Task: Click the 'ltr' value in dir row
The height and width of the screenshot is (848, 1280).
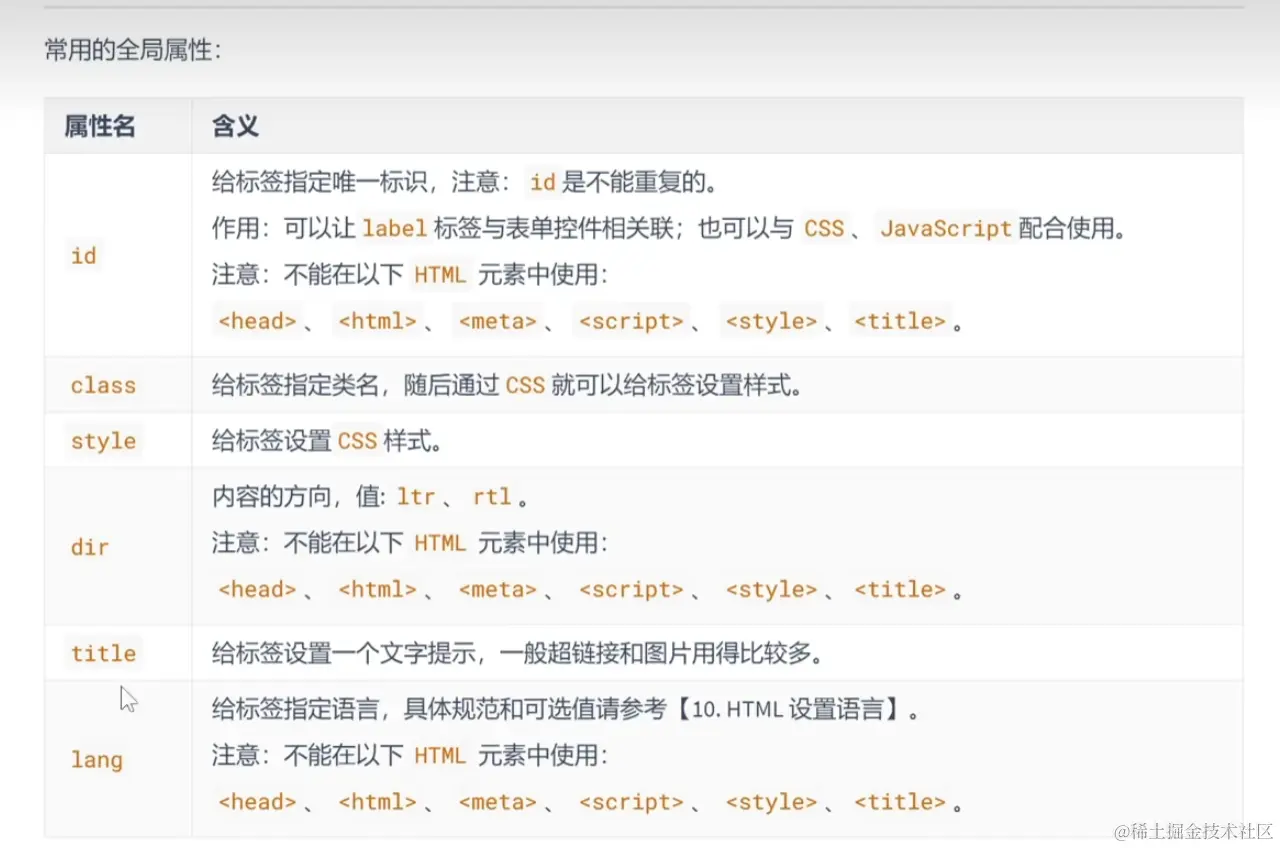Action: 416,496
